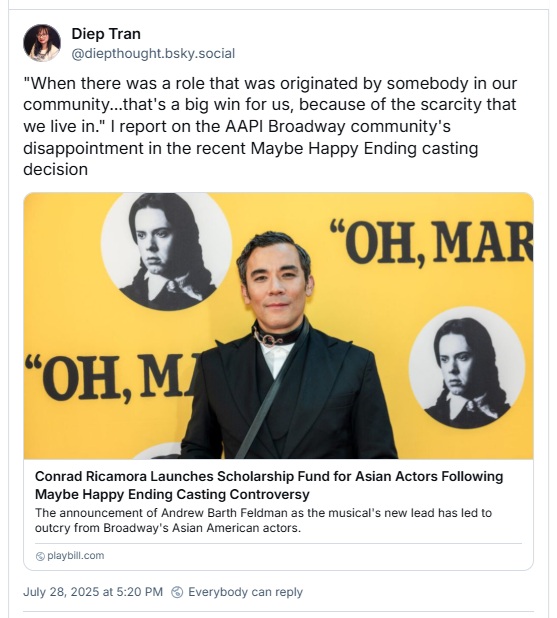Click the word "decision" ending the post
The height and width of the screenshot is (618, 557).
tap(56, 170)
